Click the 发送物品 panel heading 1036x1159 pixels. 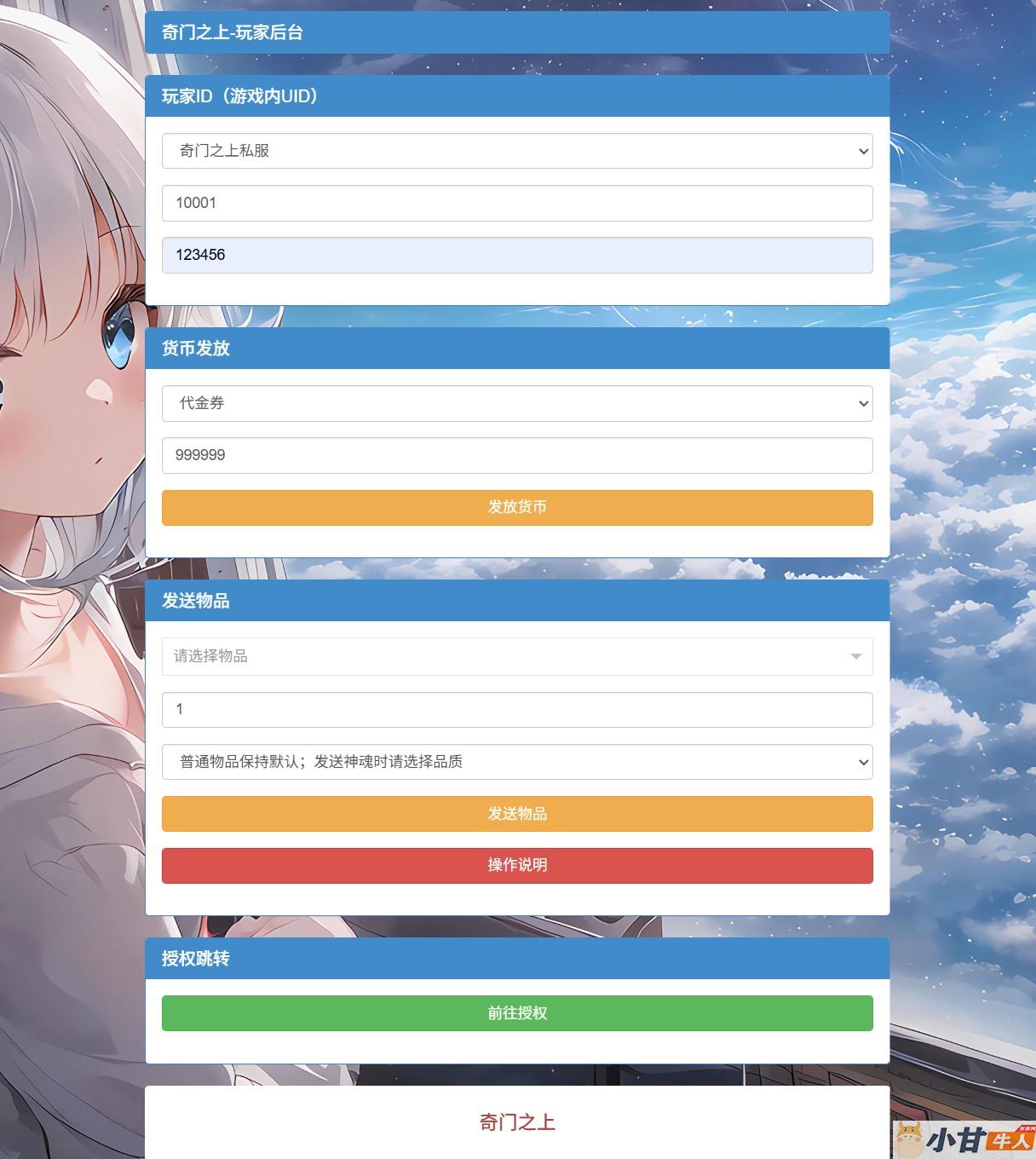[x=196, y=601]
